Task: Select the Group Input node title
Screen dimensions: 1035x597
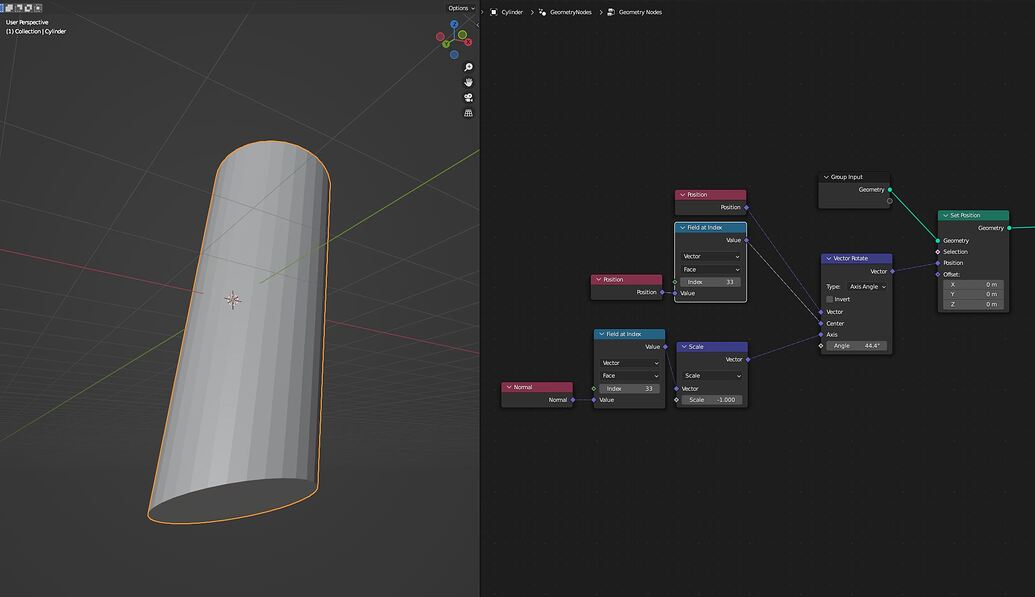Action: click(847, 177)
